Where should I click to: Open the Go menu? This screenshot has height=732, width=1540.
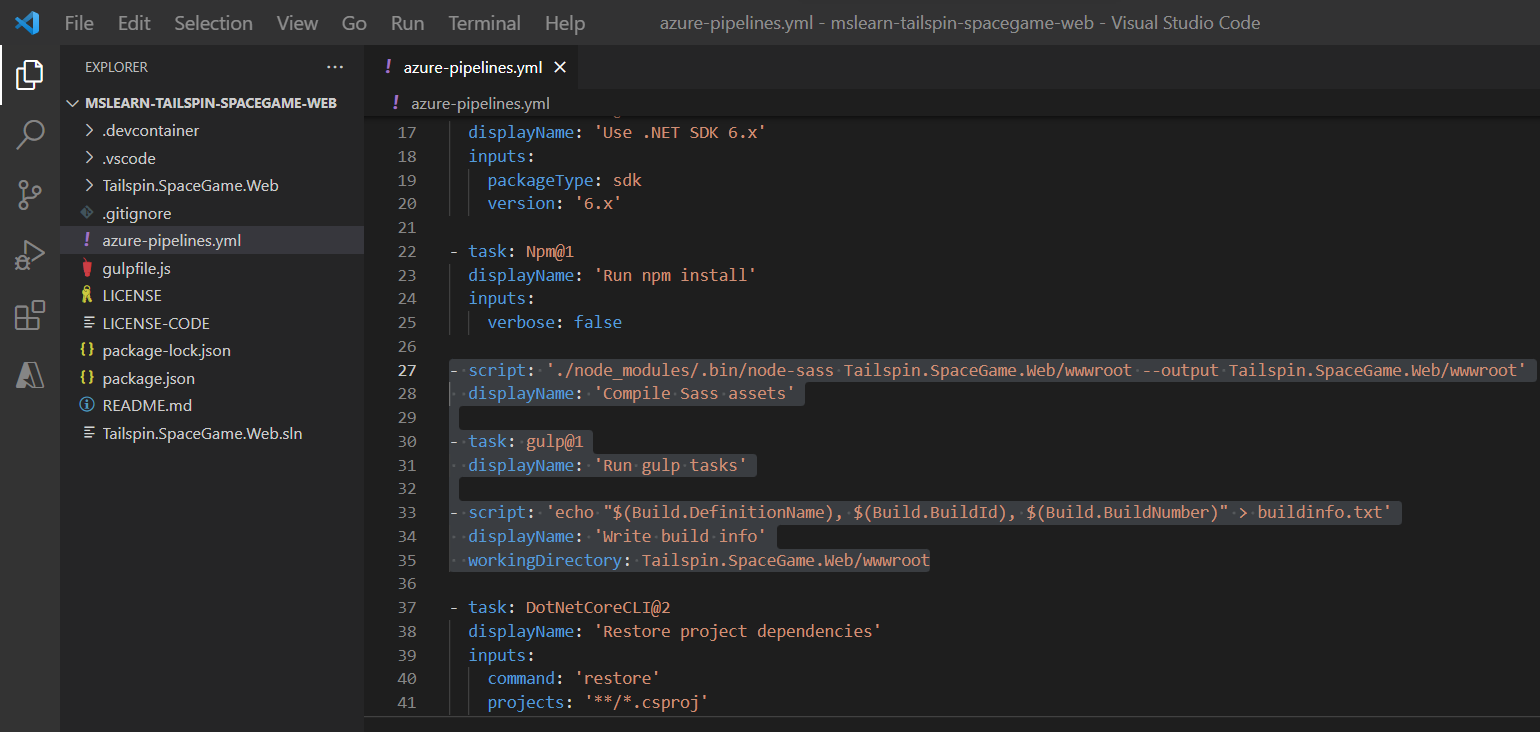(x=354, y=23)
